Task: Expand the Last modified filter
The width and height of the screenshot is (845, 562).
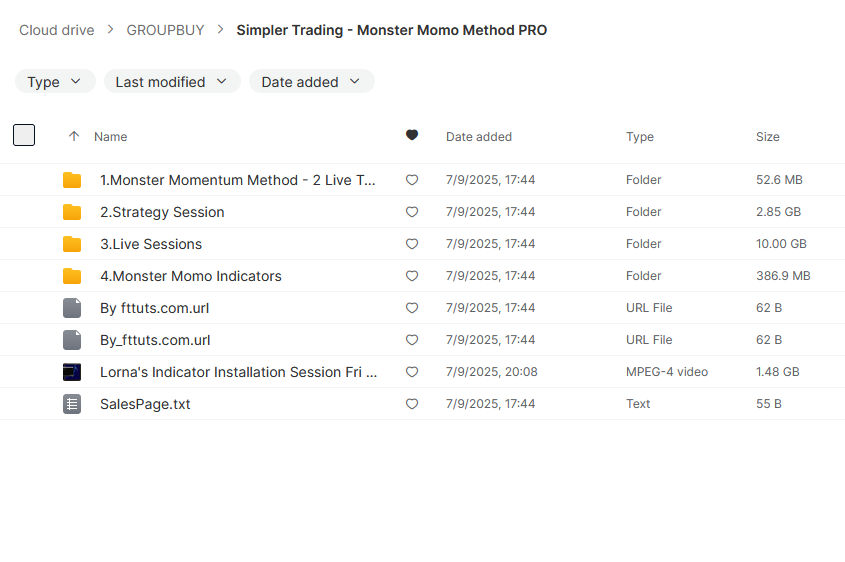Action: (172, 81)
